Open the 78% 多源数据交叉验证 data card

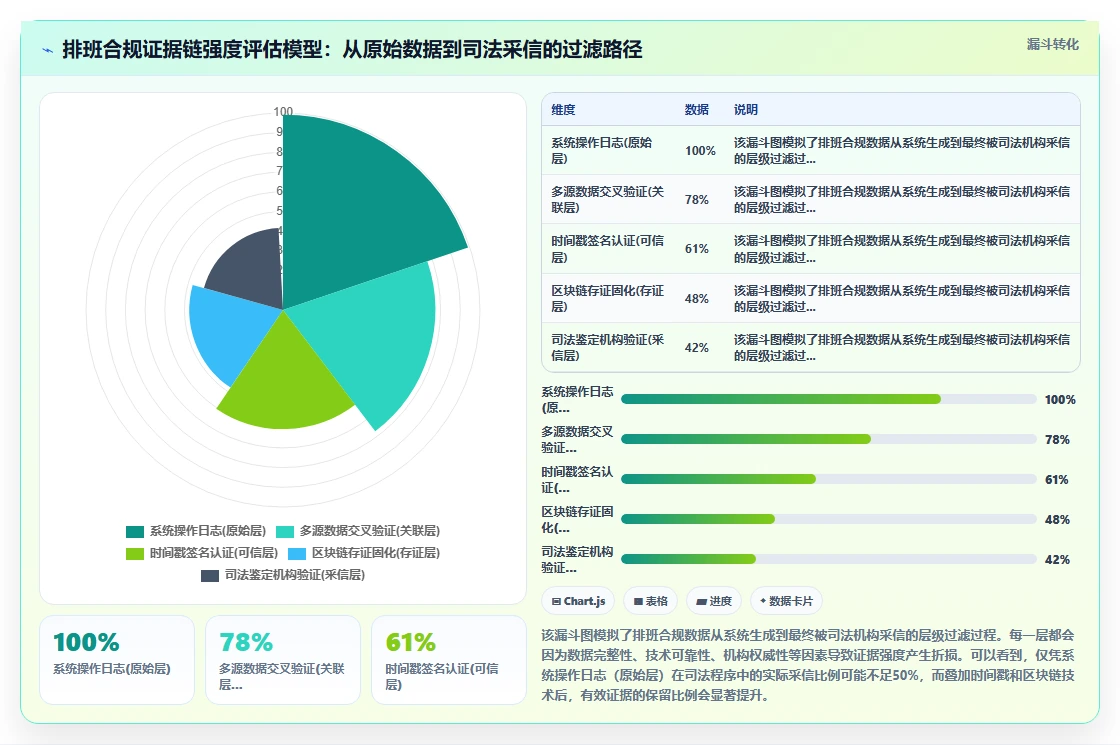point(283,660)
